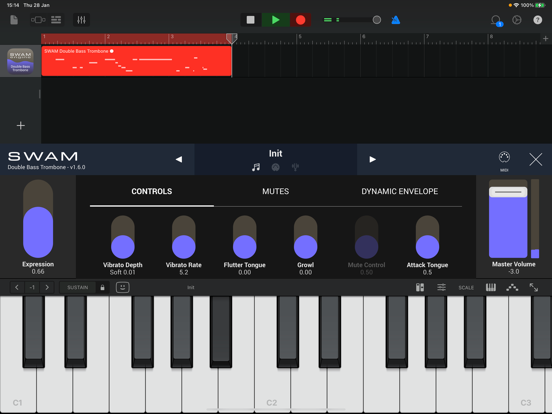The height and width of the screenshot is (414, 552).
Task: Open the project file document icon
Action: point(14,20)
